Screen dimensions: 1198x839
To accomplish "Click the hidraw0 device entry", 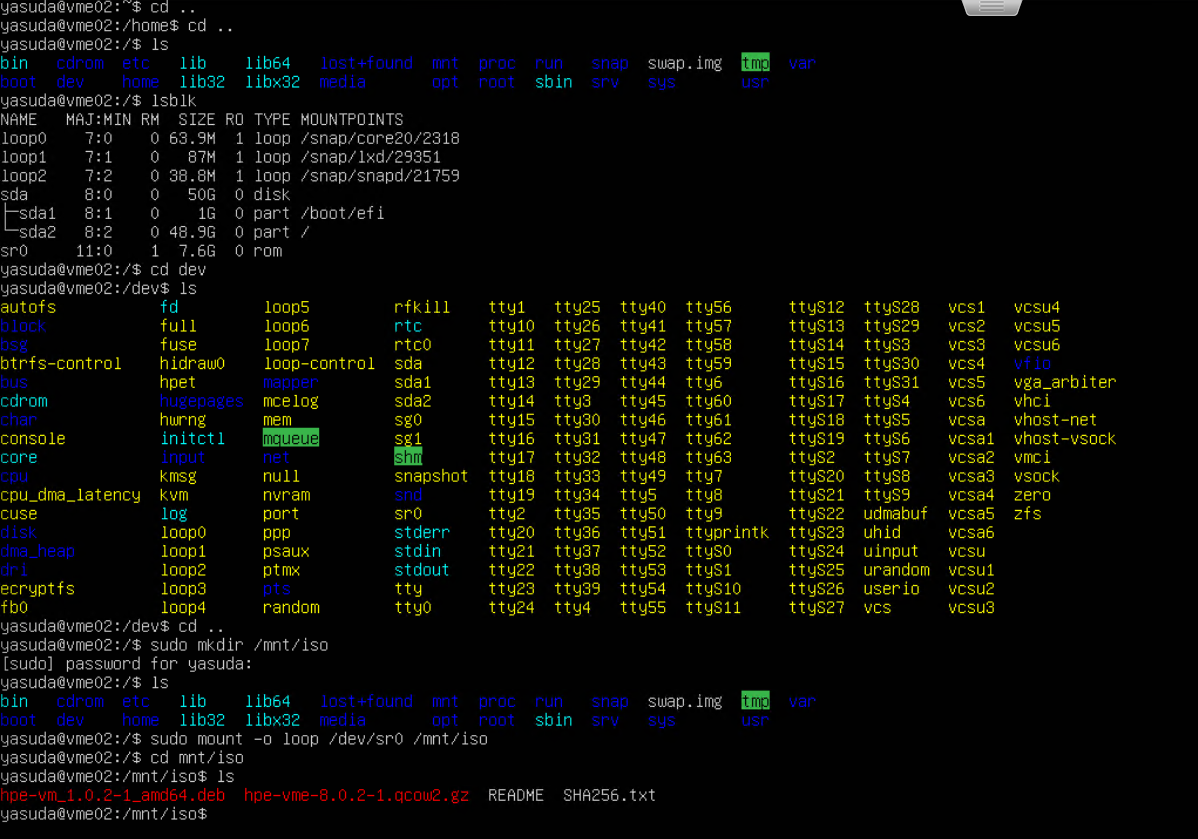I will pyautogui.click(x=193, y=364).
